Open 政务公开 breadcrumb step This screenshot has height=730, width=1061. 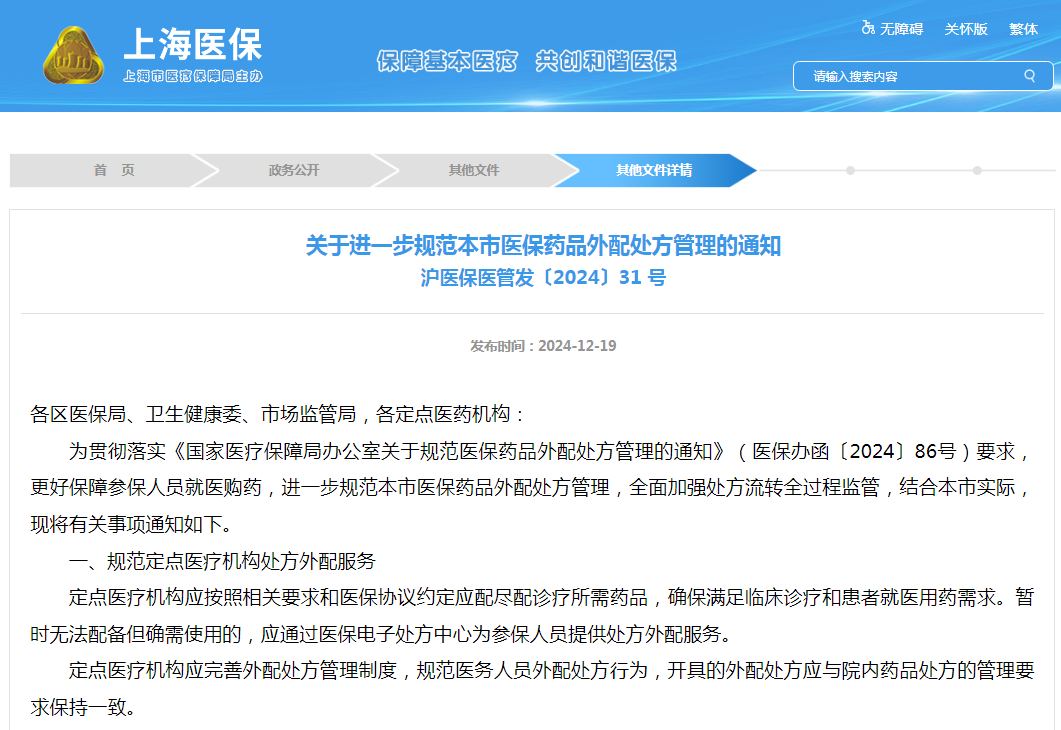point(294,170)
